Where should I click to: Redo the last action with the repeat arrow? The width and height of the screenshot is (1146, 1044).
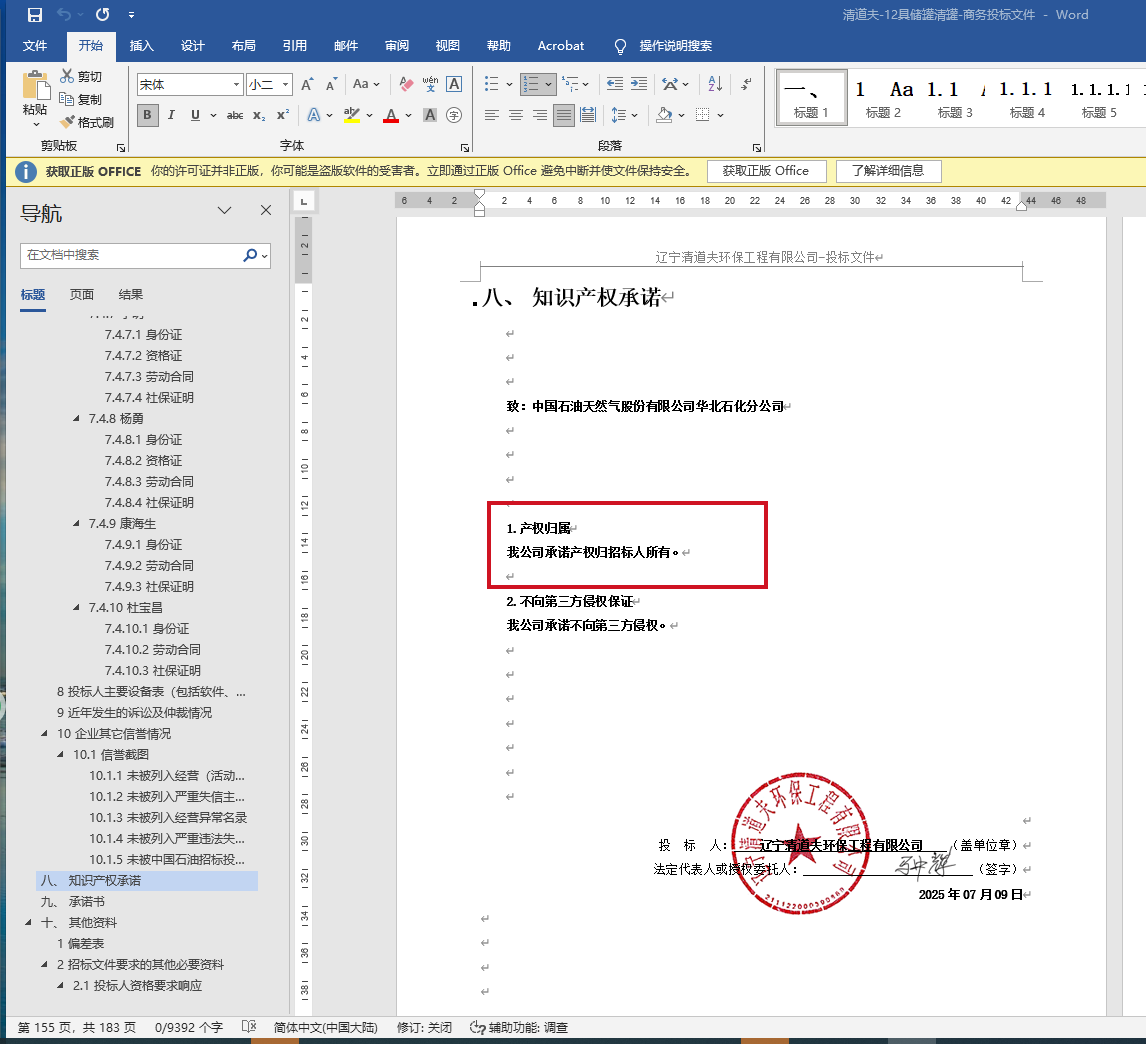pos(102,15)
